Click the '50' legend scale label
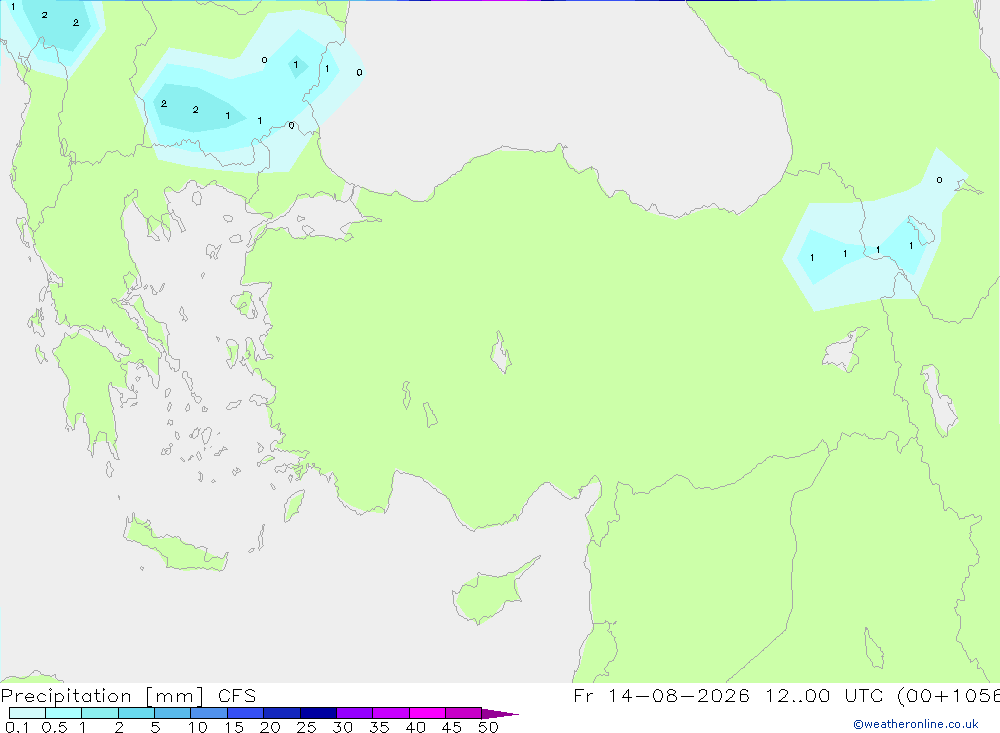 (488, 727)
